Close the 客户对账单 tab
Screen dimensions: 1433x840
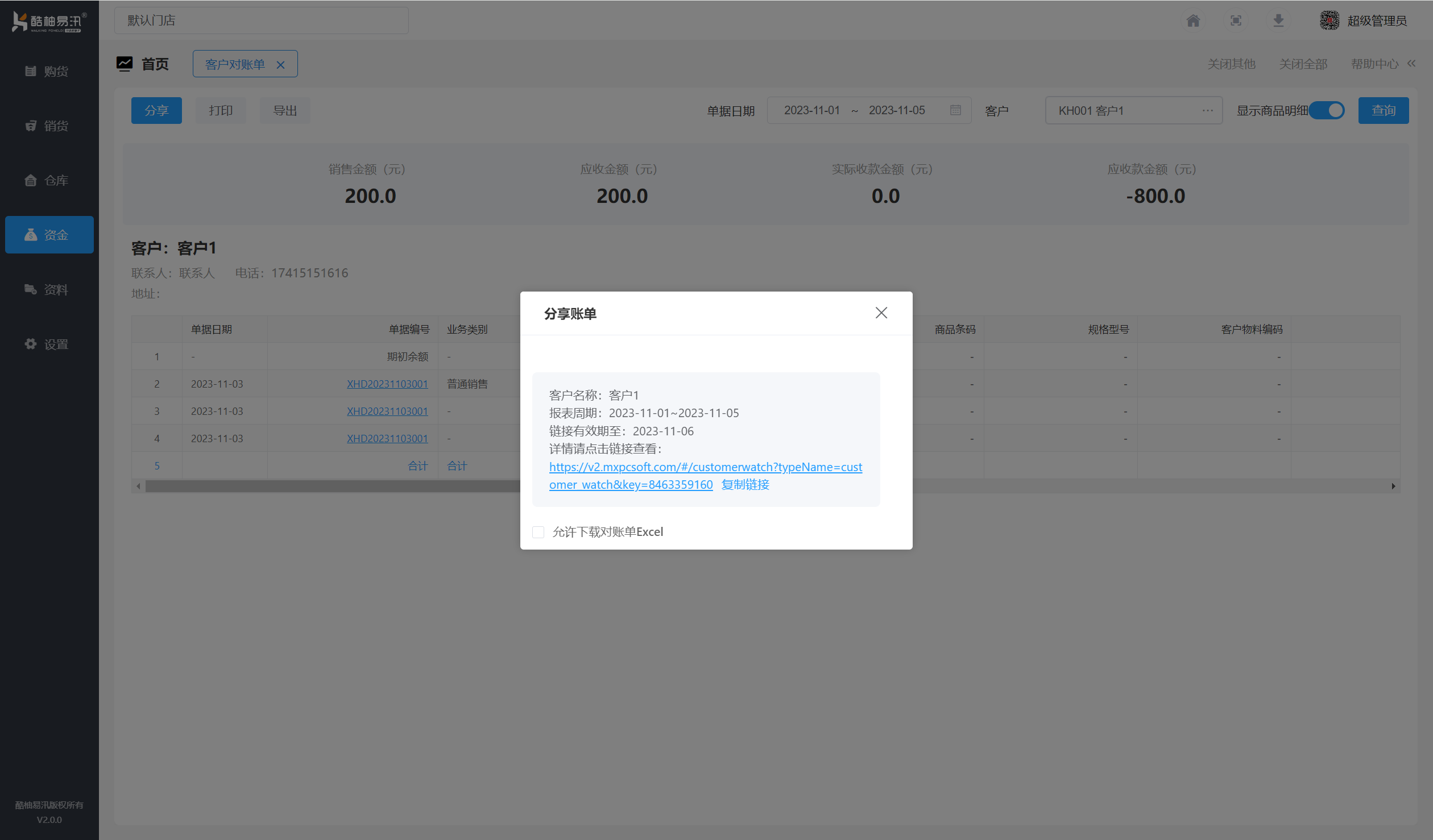280,65
